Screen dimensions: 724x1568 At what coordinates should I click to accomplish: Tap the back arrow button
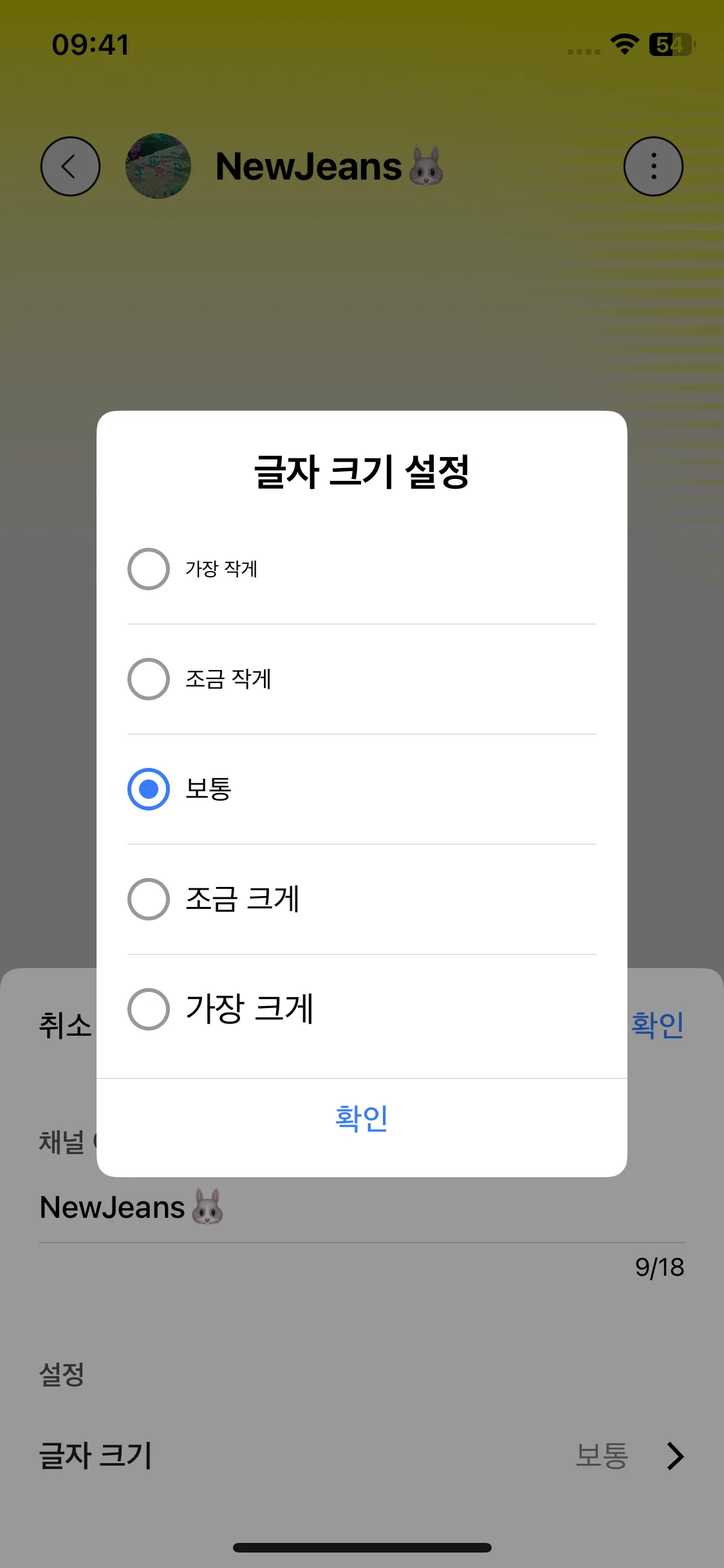click(x=70, y=166)
